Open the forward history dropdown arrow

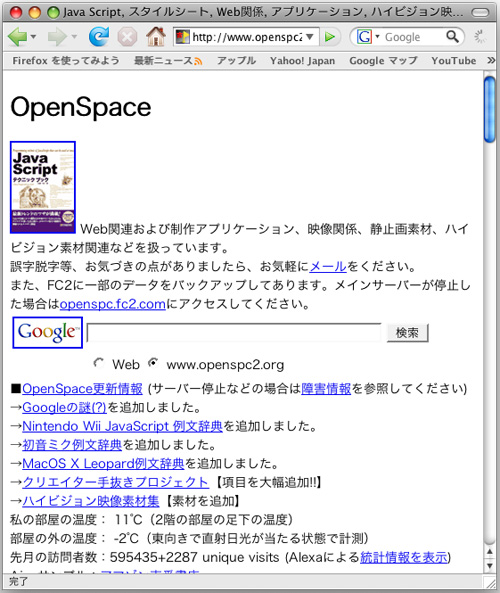click(74, 37)
